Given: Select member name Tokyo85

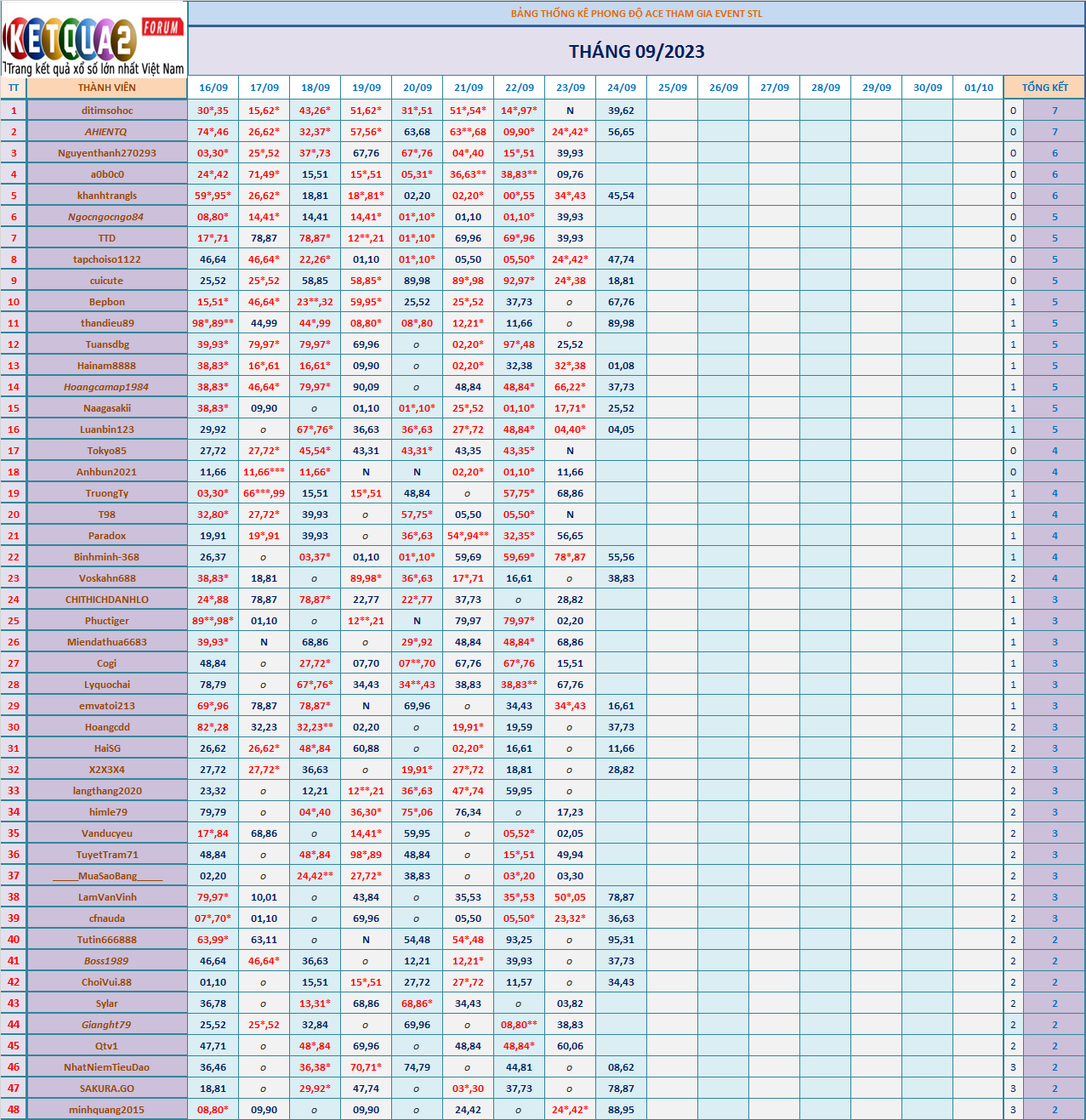Looking at the screenshot, I should click(107, 451).
